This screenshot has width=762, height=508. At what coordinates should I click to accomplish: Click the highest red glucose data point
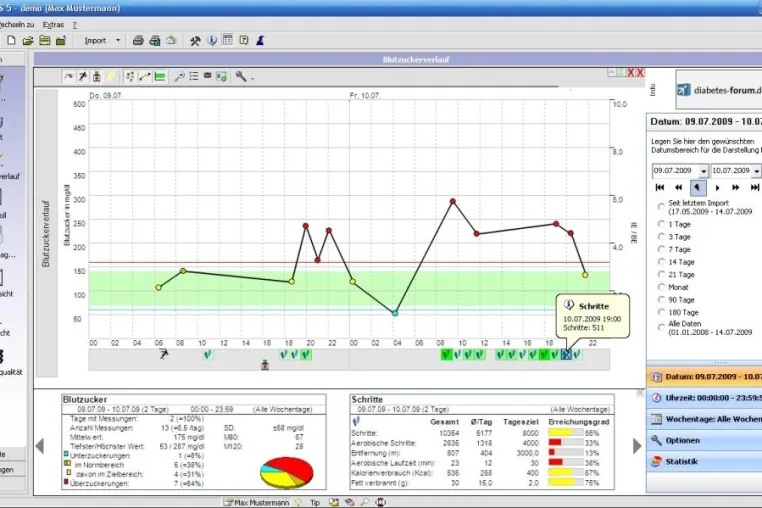453,201
